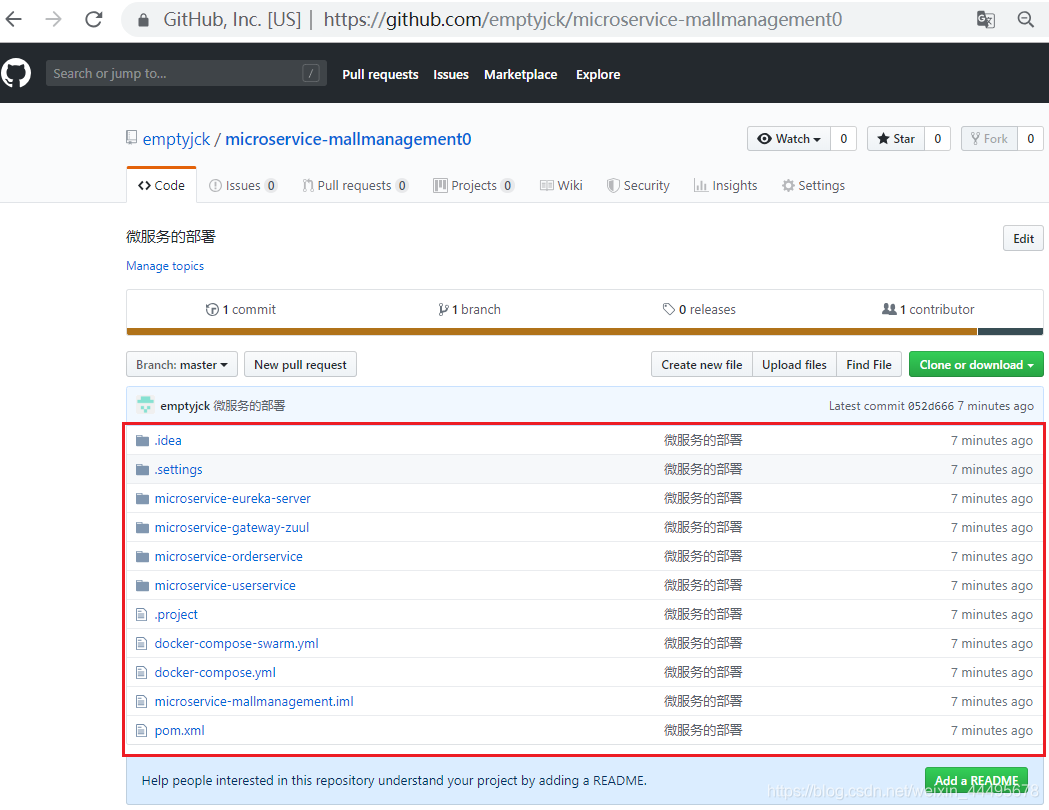Go back with the browser back arrow
Viewport: 1049px width, 810px height.
tap(14, 19)
